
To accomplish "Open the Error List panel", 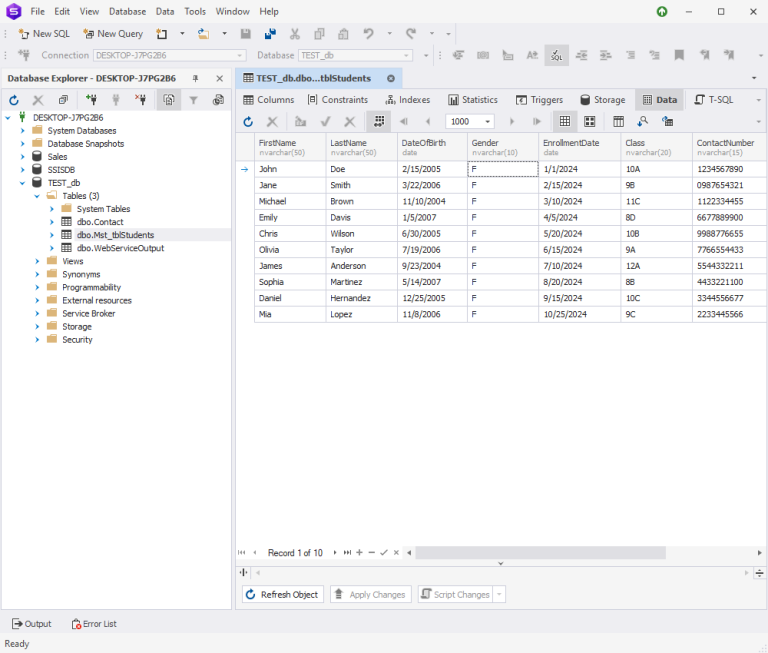I will coord(94,624).
